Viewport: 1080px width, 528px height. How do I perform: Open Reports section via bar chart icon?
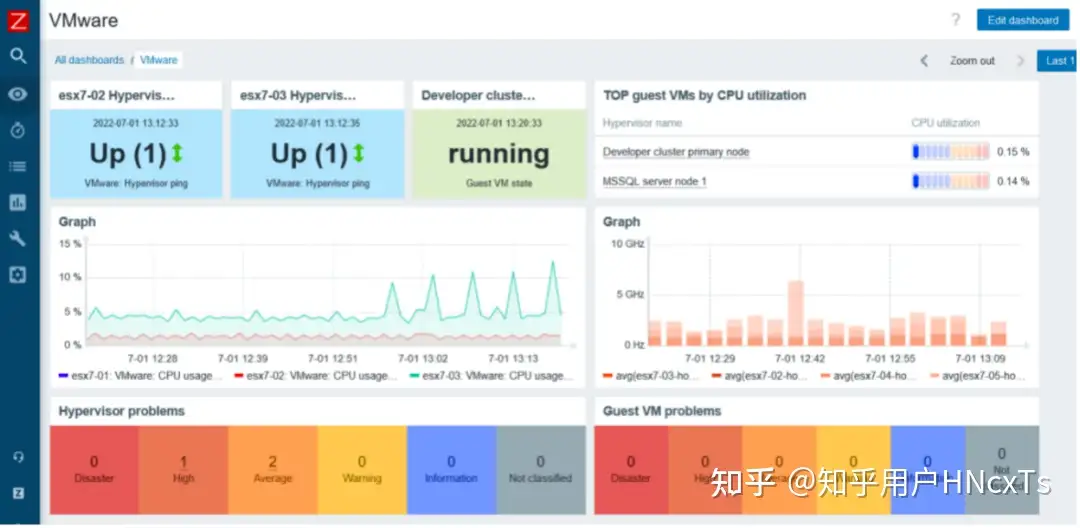(x=18, y=202)
